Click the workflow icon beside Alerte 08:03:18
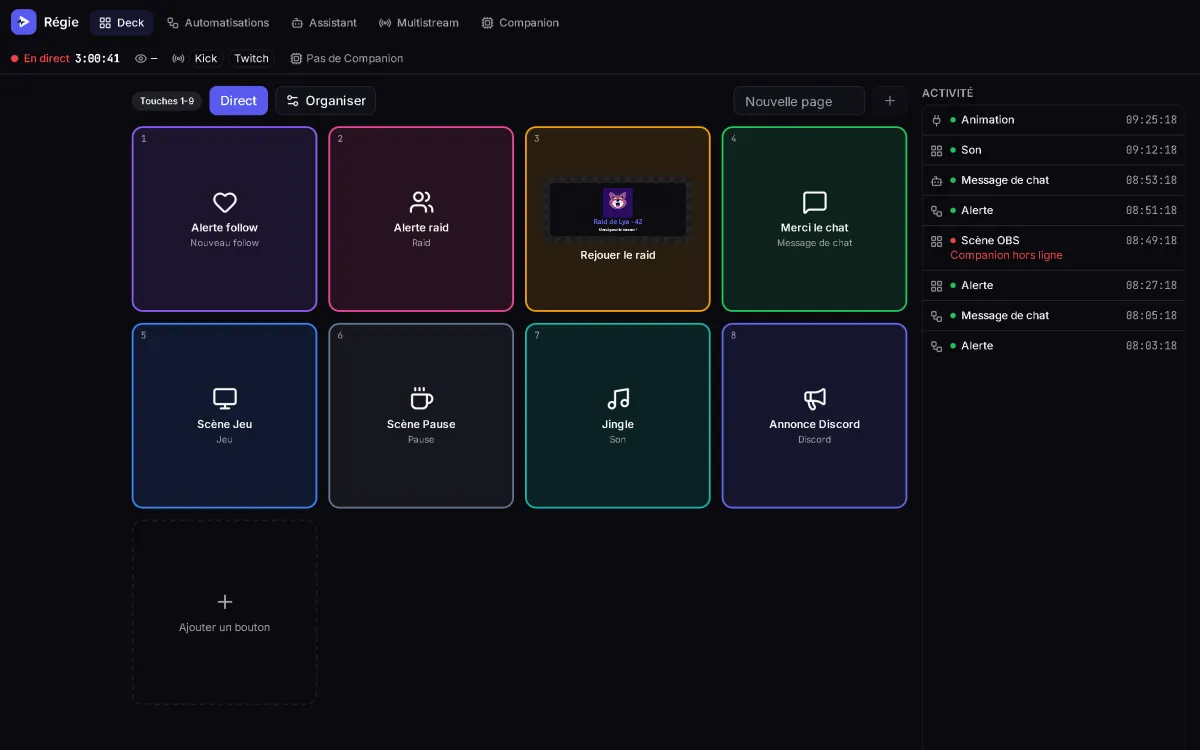Viewport: 1200px width, 750px height. [x=937, y=346]
